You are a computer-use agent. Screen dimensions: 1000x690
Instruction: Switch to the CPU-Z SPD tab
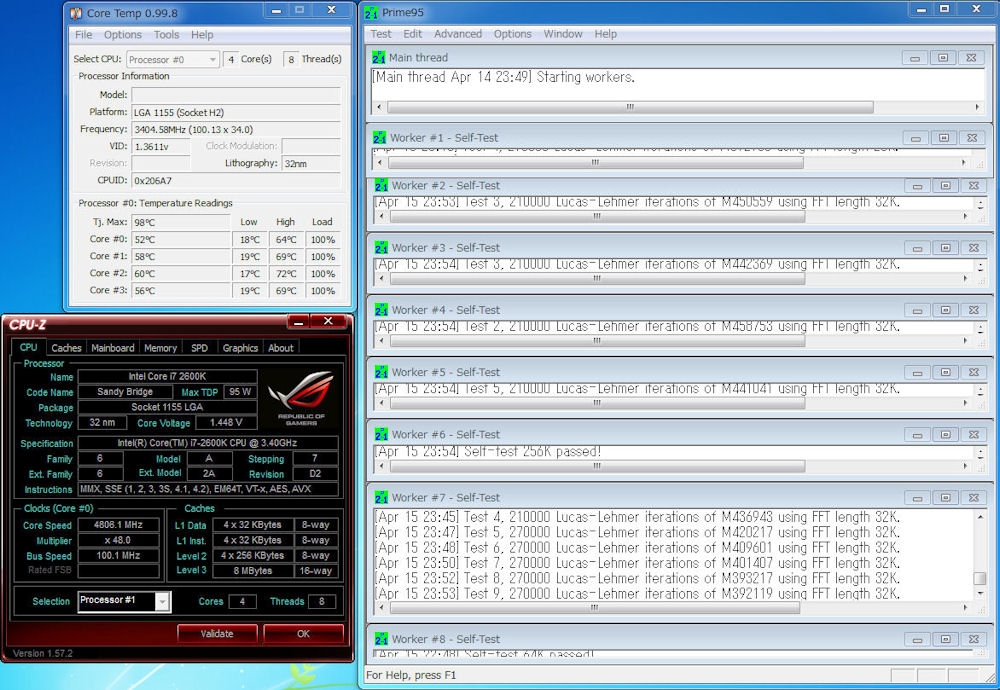(x=200, y=348)
